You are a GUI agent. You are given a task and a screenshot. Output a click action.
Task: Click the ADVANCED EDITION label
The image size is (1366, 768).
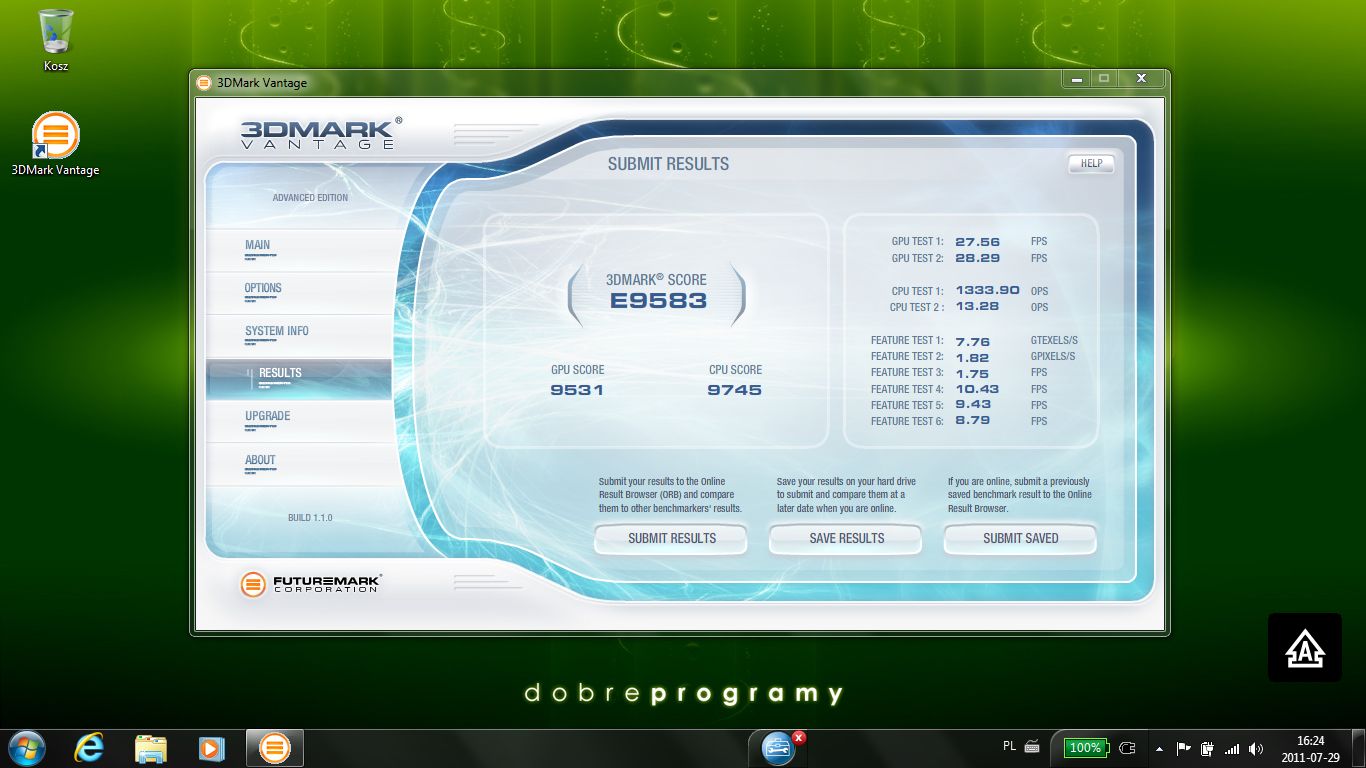[310, 198]
